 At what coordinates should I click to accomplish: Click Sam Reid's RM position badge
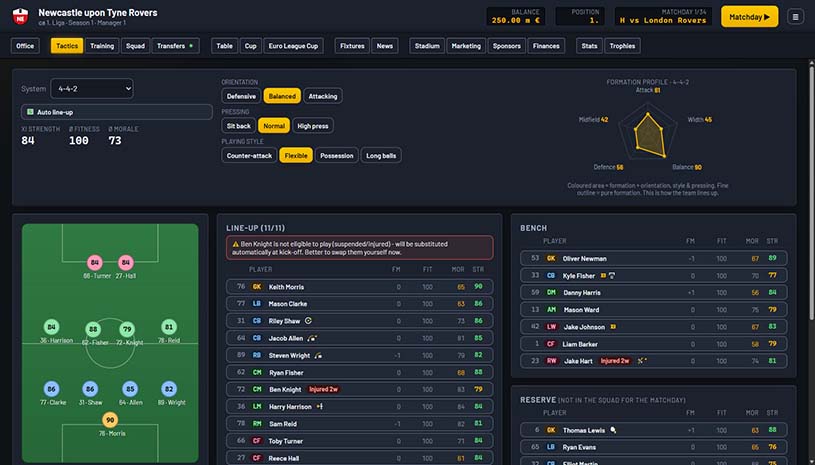(257, 423)
